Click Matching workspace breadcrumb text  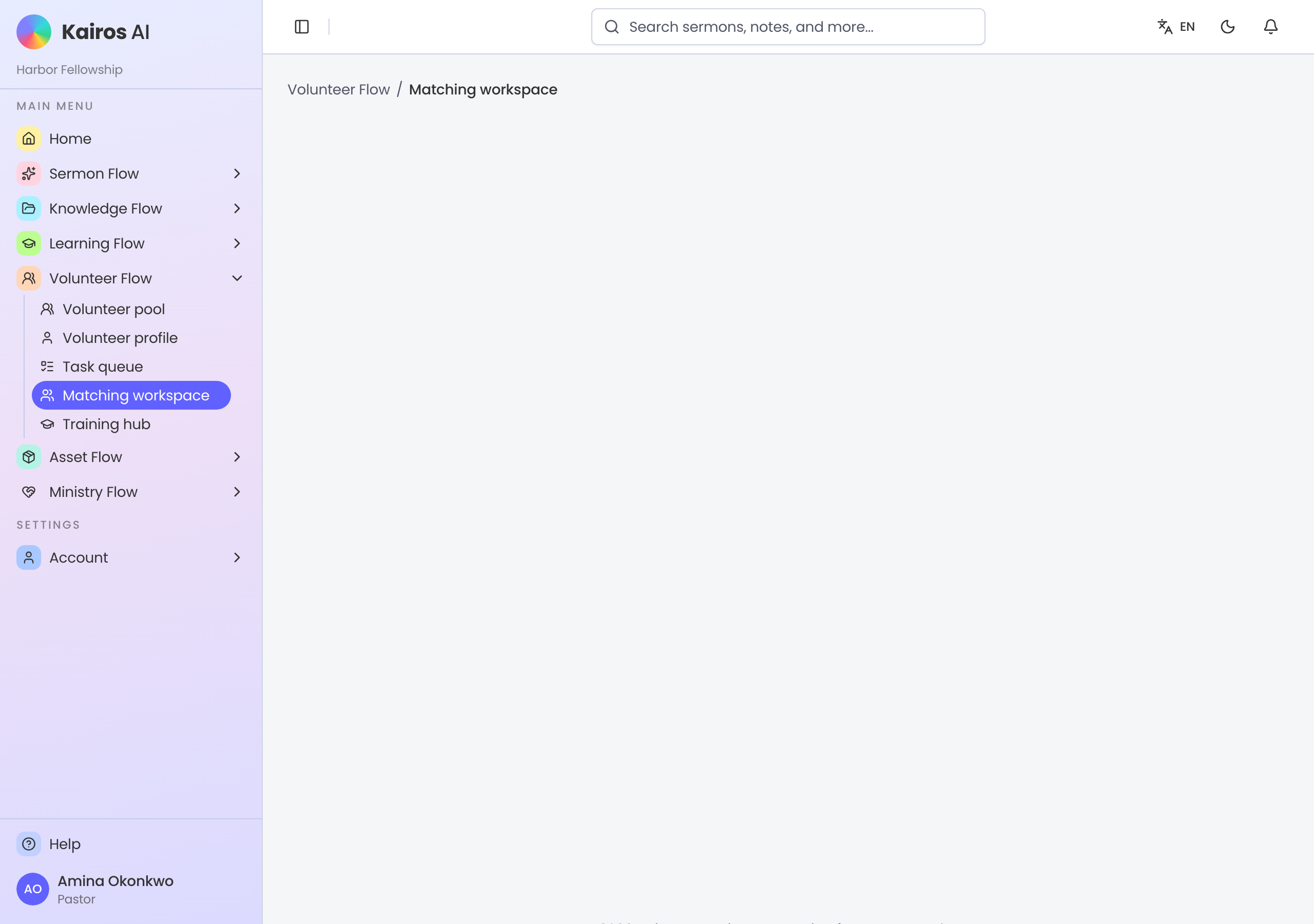(x=483, y=90)
